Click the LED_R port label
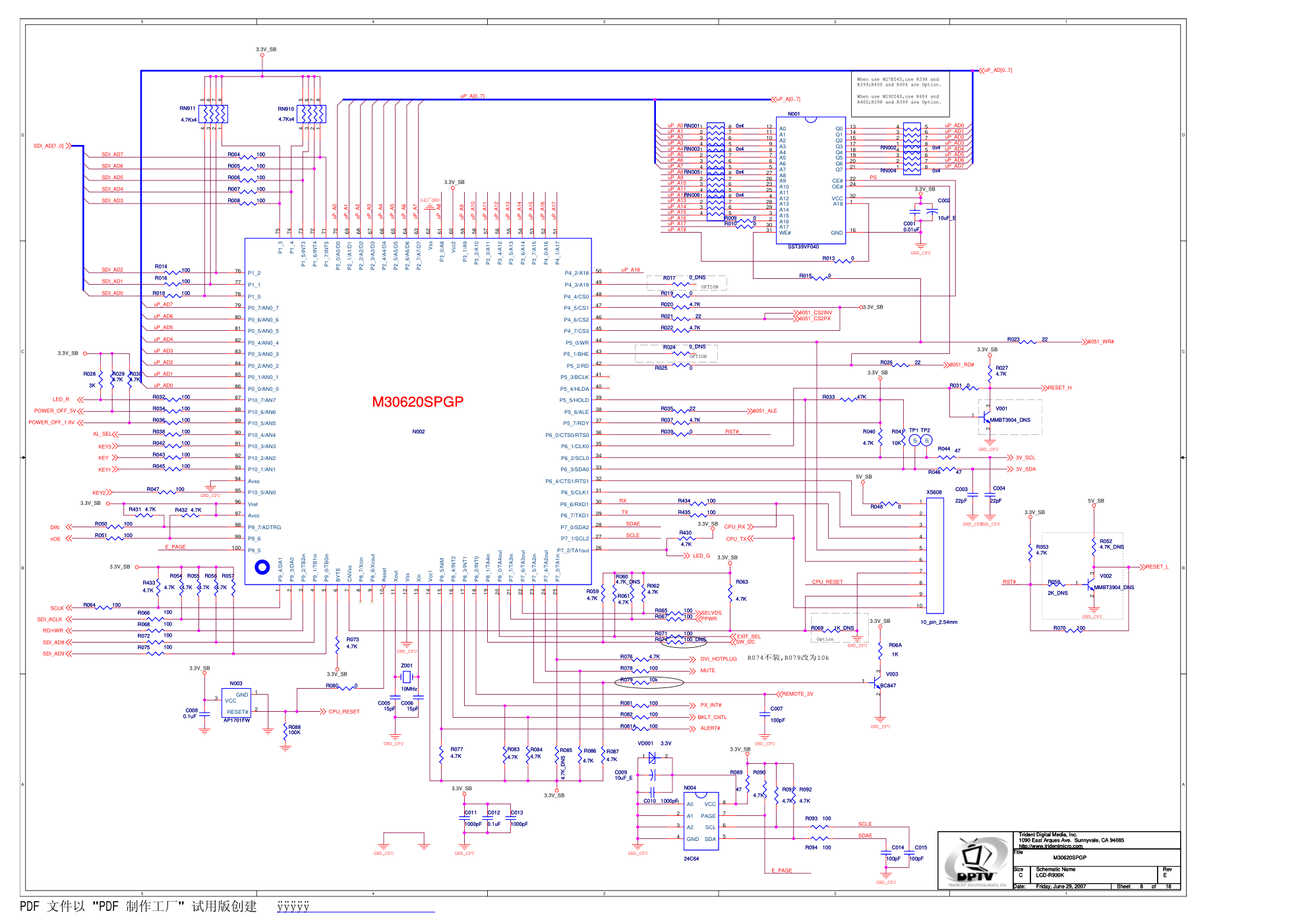 pyautogui.click(x=61, y=399)
